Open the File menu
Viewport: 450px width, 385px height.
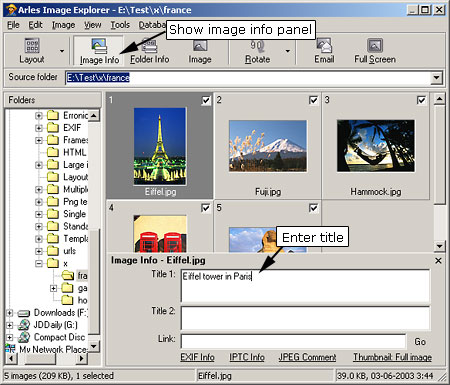pyautogui.click(x=13, y=25)
